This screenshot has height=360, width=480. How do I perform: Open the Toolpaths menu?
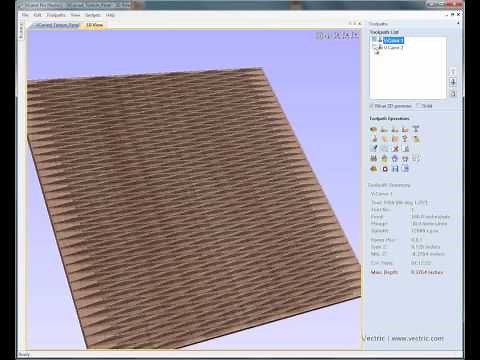coord(56,15)
